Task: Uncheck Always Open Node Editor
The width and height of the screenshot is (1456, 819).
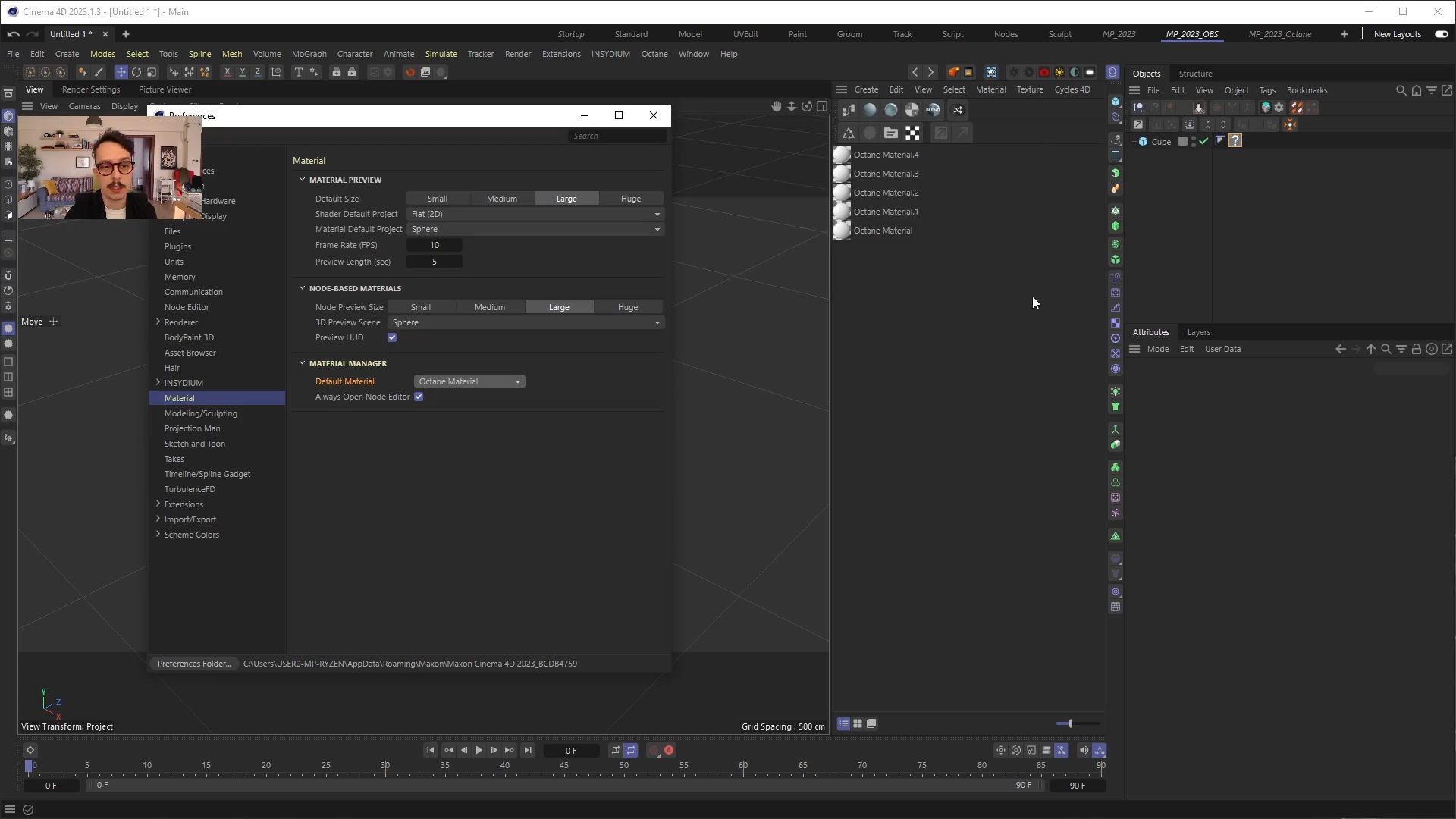Action: 419,397
